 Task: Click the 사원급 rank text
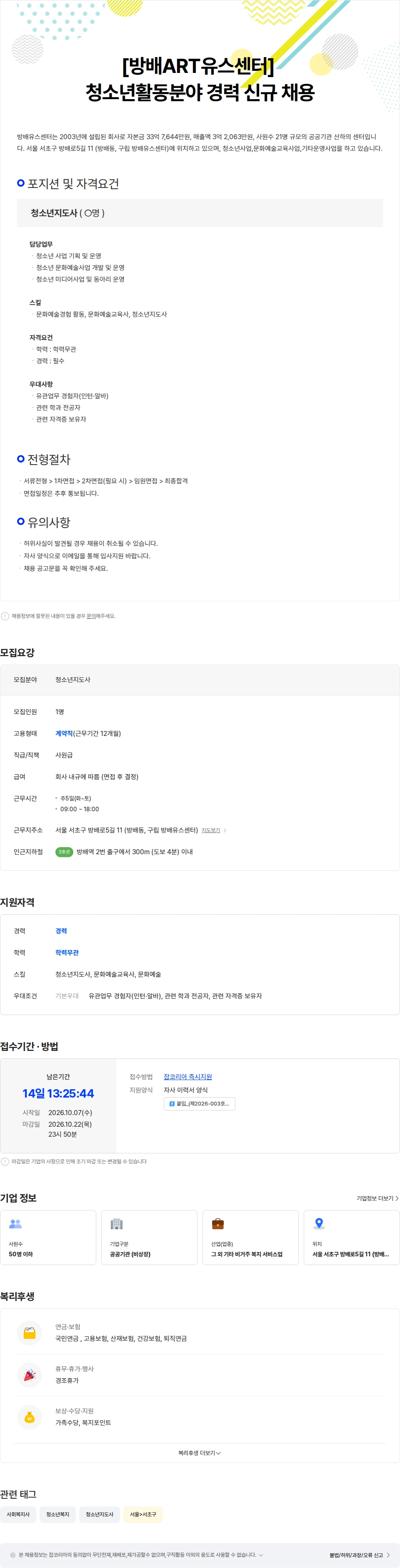[64, 755]
